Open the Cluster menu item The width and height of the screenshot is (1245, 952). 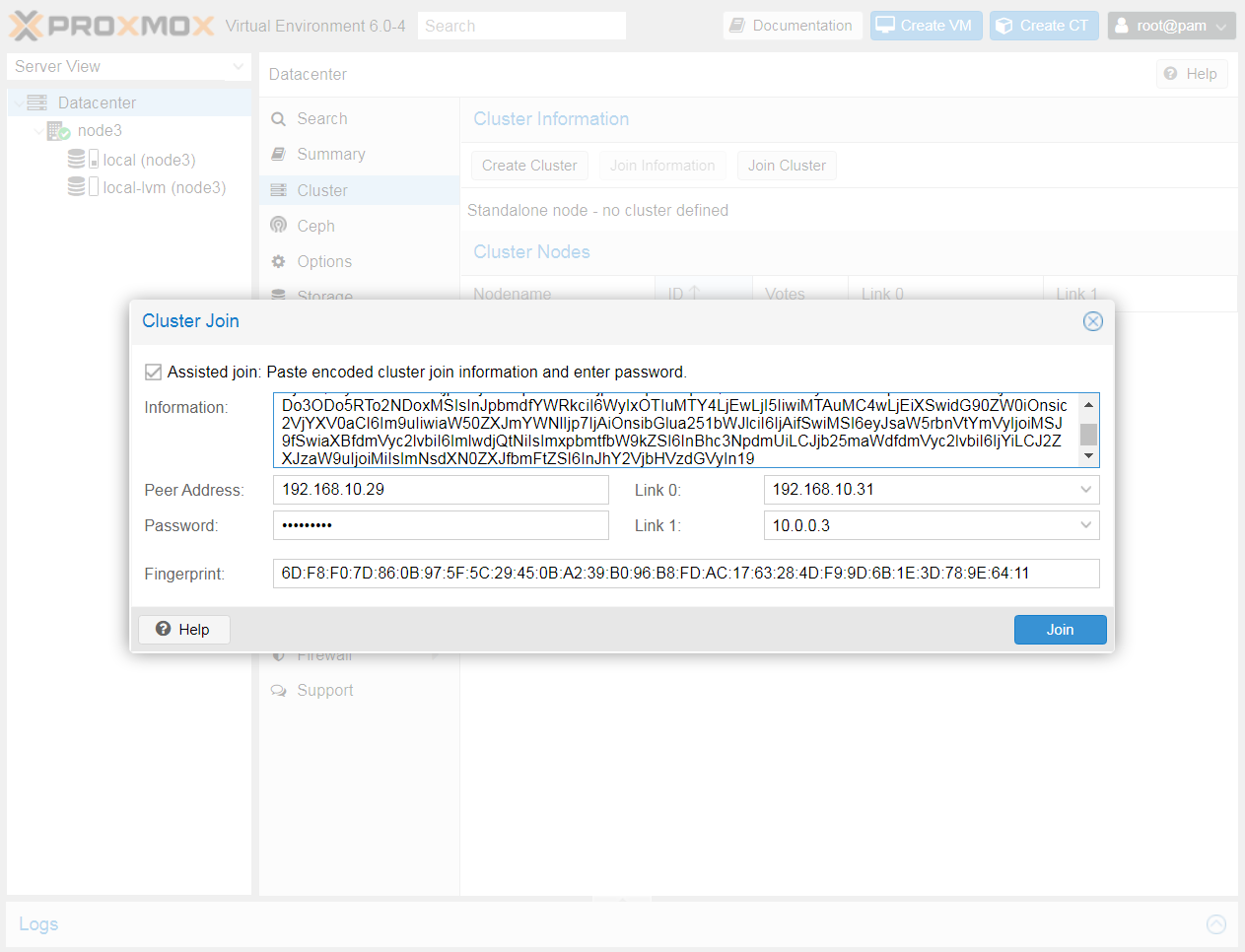359,190
